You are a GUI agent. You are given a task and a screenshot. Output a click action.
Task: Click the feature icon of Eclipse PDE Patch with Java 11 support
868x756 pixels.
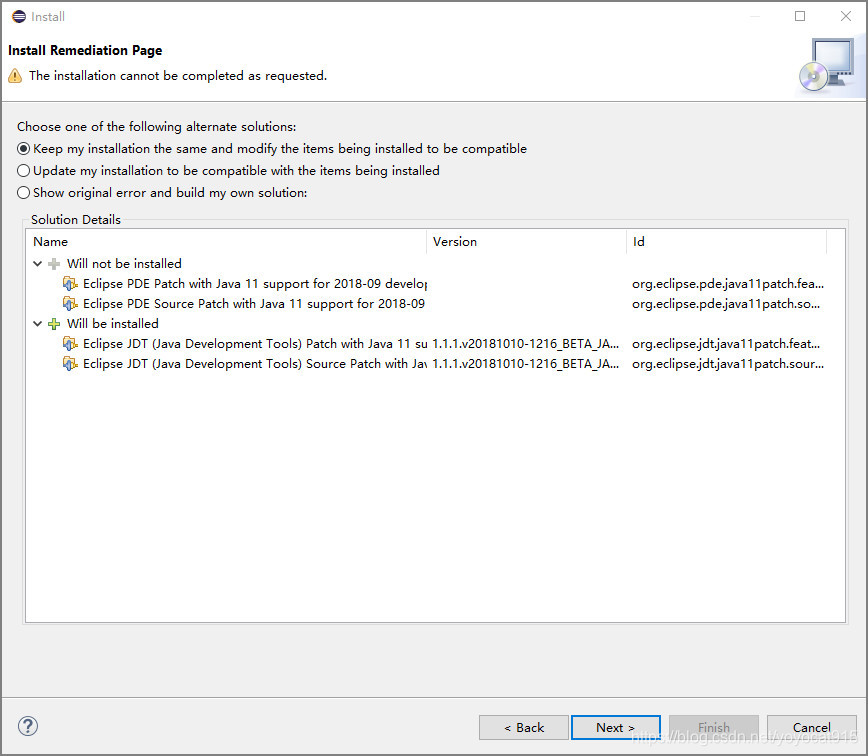point(70,284)
